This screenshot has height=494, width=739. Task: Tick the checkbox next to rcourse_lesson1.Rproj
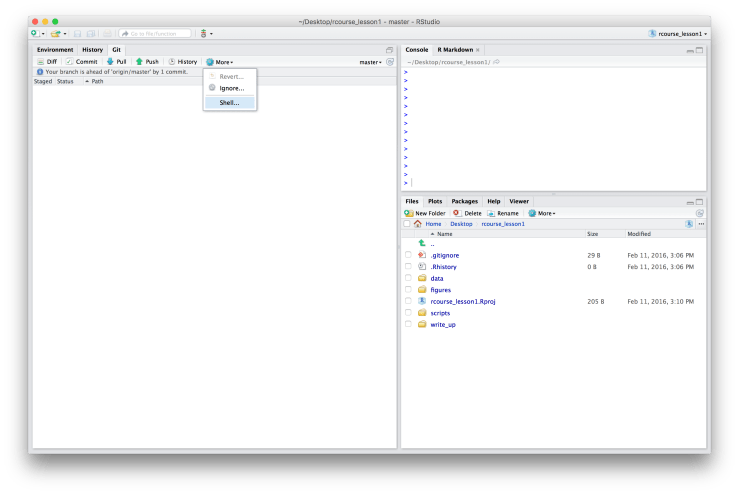tap(408, 301)
